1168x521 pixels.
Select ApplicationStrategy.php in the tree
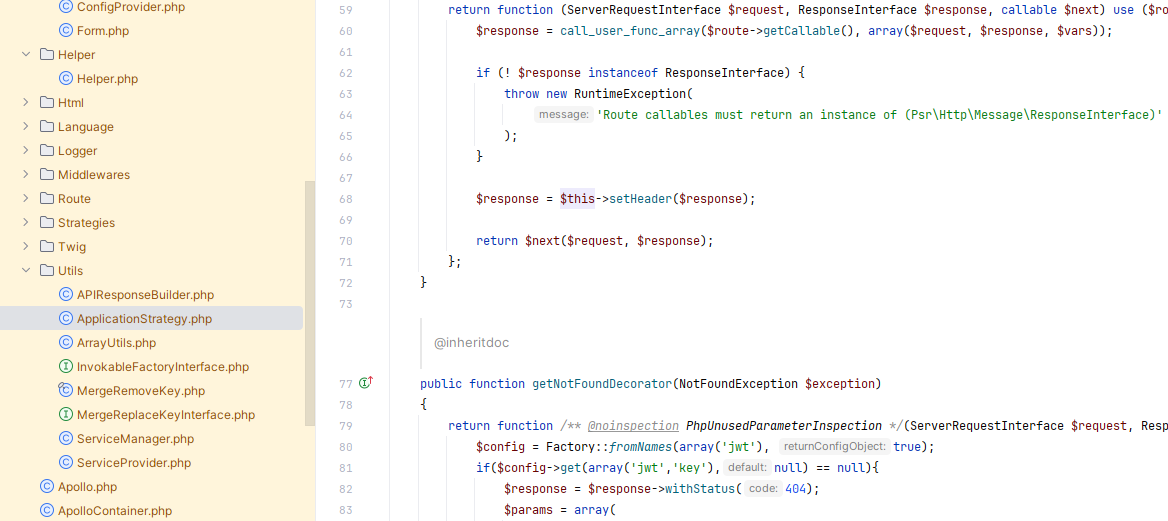[145, 319]
